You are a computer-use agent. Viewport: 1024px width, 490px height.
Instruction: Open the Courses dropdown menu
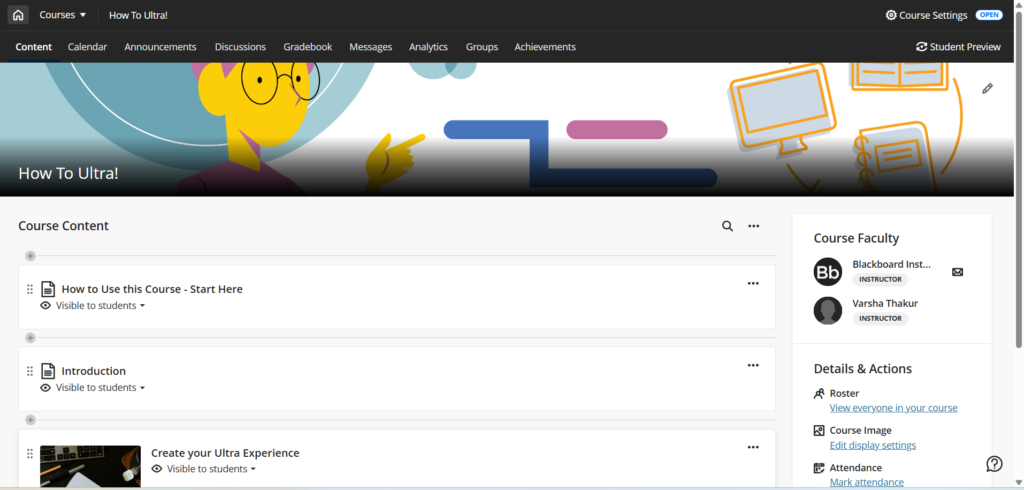click(x=63, y=15)
